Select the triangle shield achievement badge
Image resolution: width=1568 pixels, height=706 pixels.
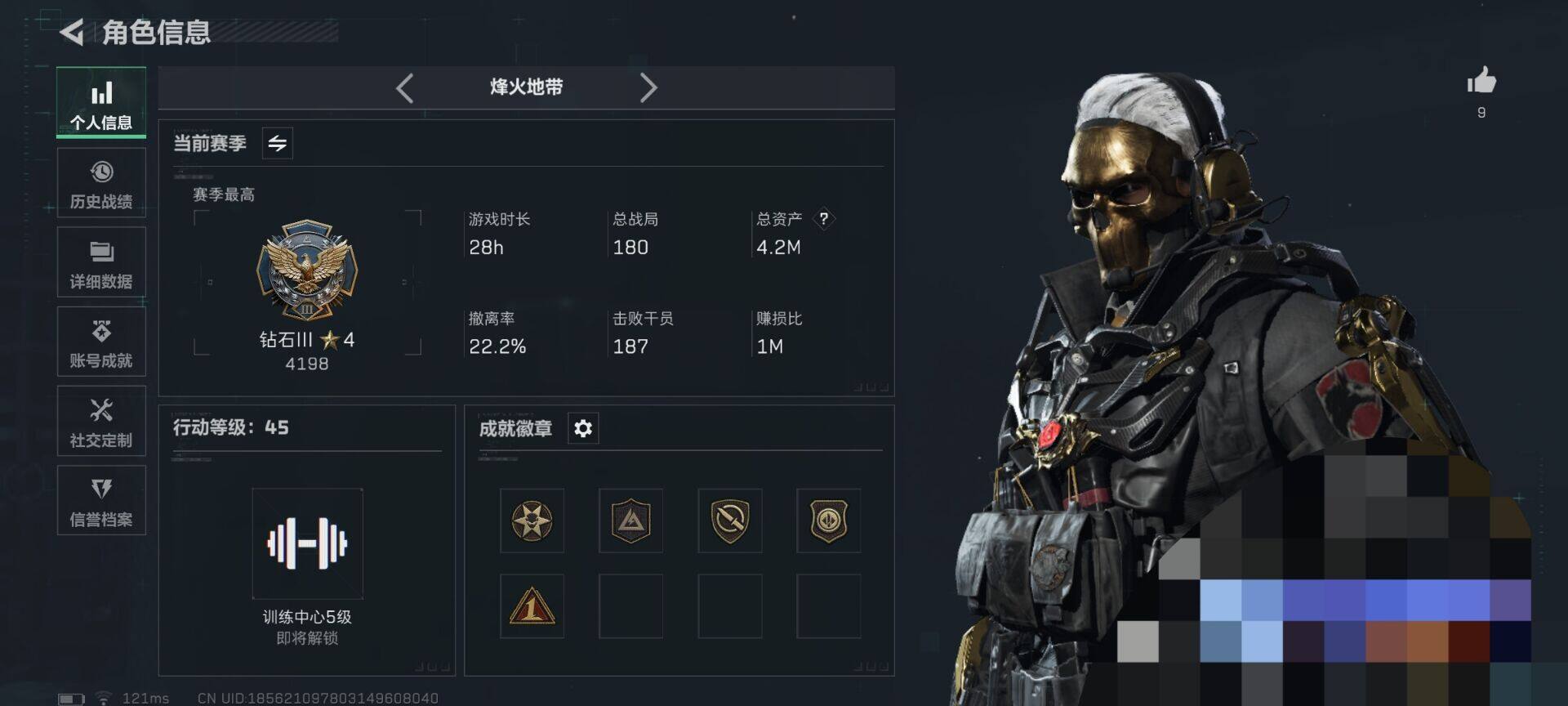(x=630, y=521)
